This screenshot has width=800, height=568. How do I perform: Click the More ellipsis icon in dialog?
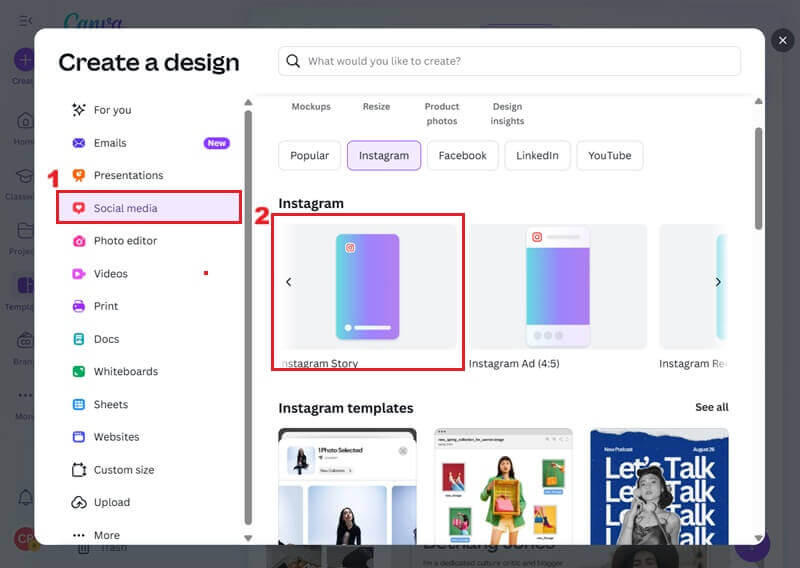79,535
